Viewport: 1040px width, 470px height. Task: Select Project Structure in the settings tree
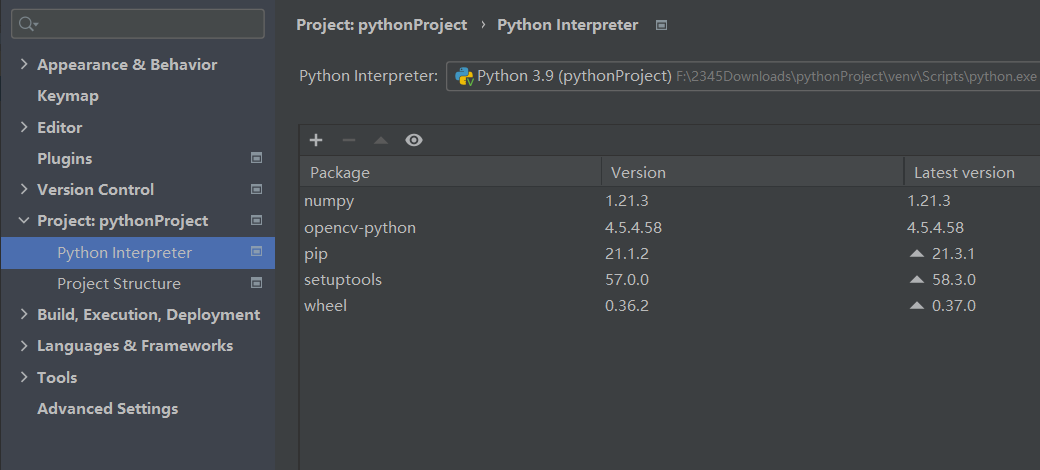point(138,284)
